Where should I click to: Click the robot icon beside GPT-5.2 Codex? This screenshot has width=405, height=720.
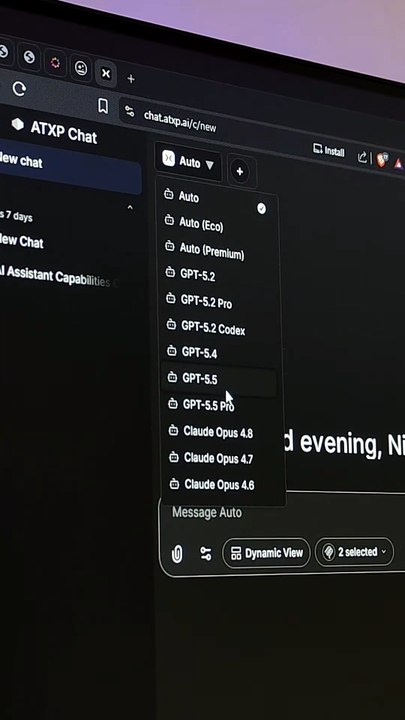(171, 325)
